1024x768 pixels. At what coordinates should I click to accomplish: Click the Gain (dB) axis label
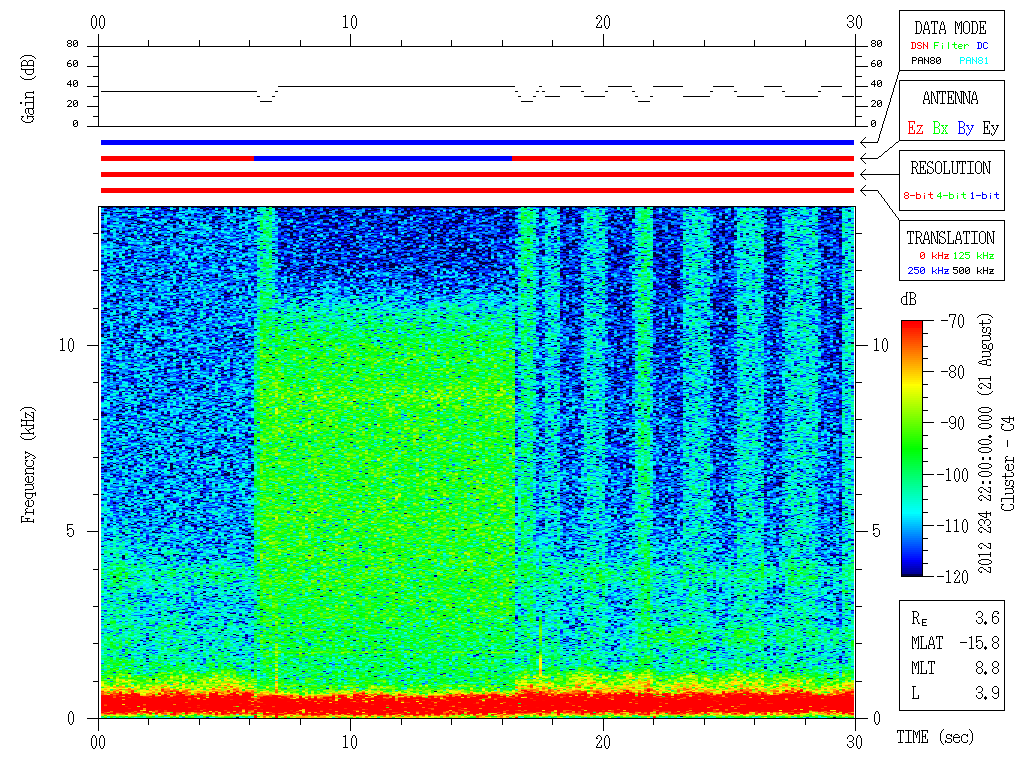(x=28, y=88)
